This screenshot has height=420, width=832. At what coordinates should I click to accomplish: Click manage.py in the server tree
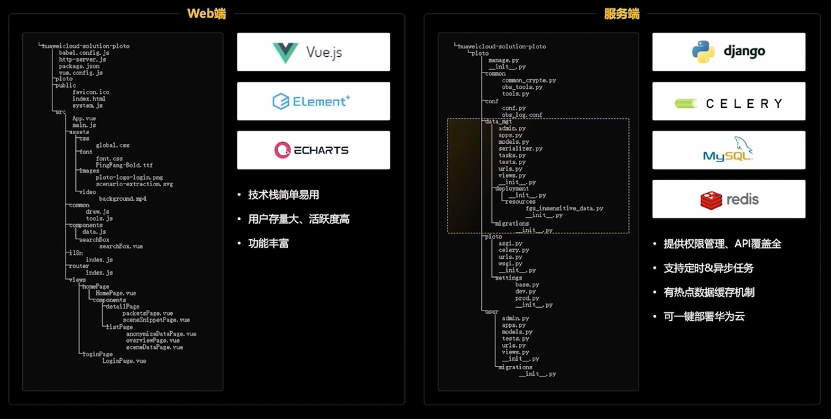(x=504, y=60)
